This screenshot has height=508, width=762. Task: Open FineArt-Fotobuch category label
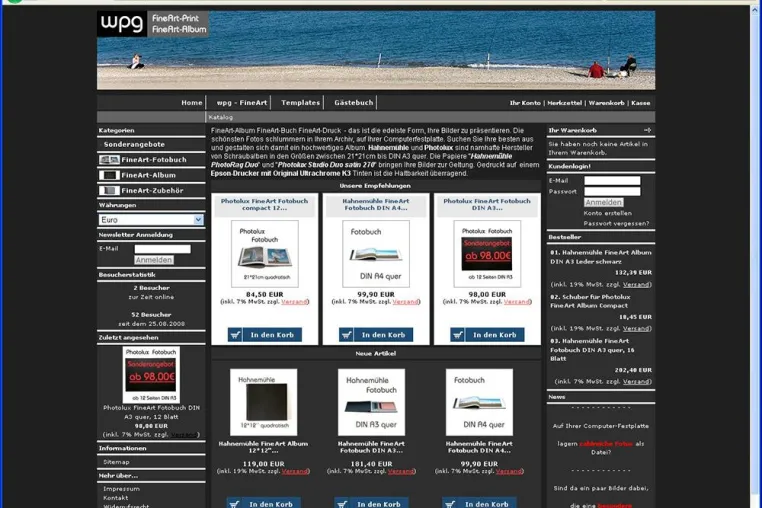tap(154, 159)
